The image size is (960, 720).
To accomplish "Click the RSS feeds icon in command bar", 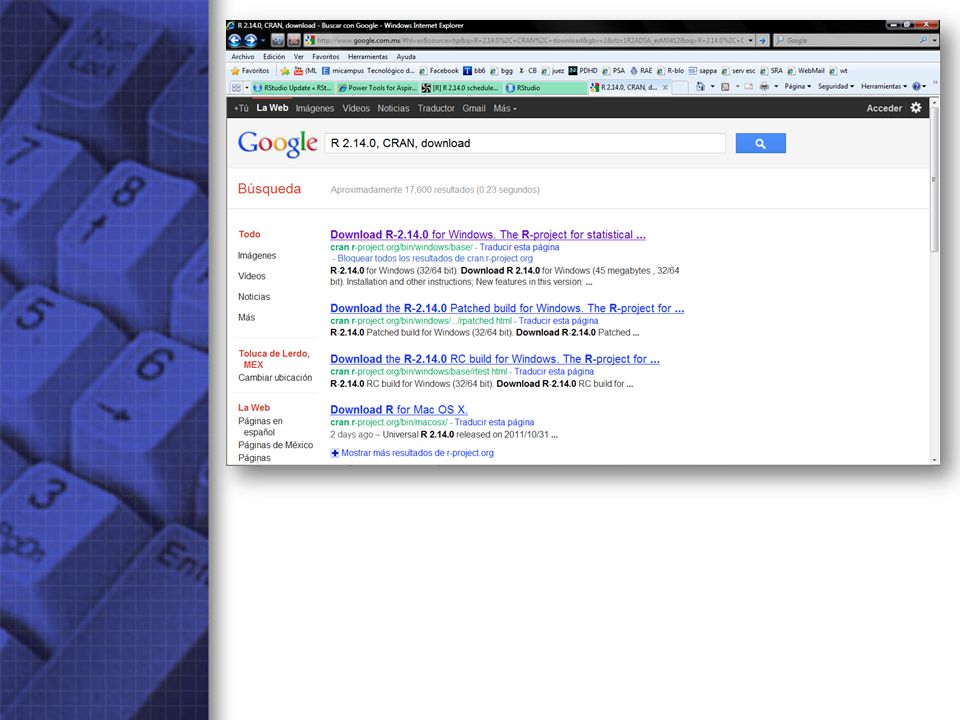I will pyautogui.click(x=725, y=86).
